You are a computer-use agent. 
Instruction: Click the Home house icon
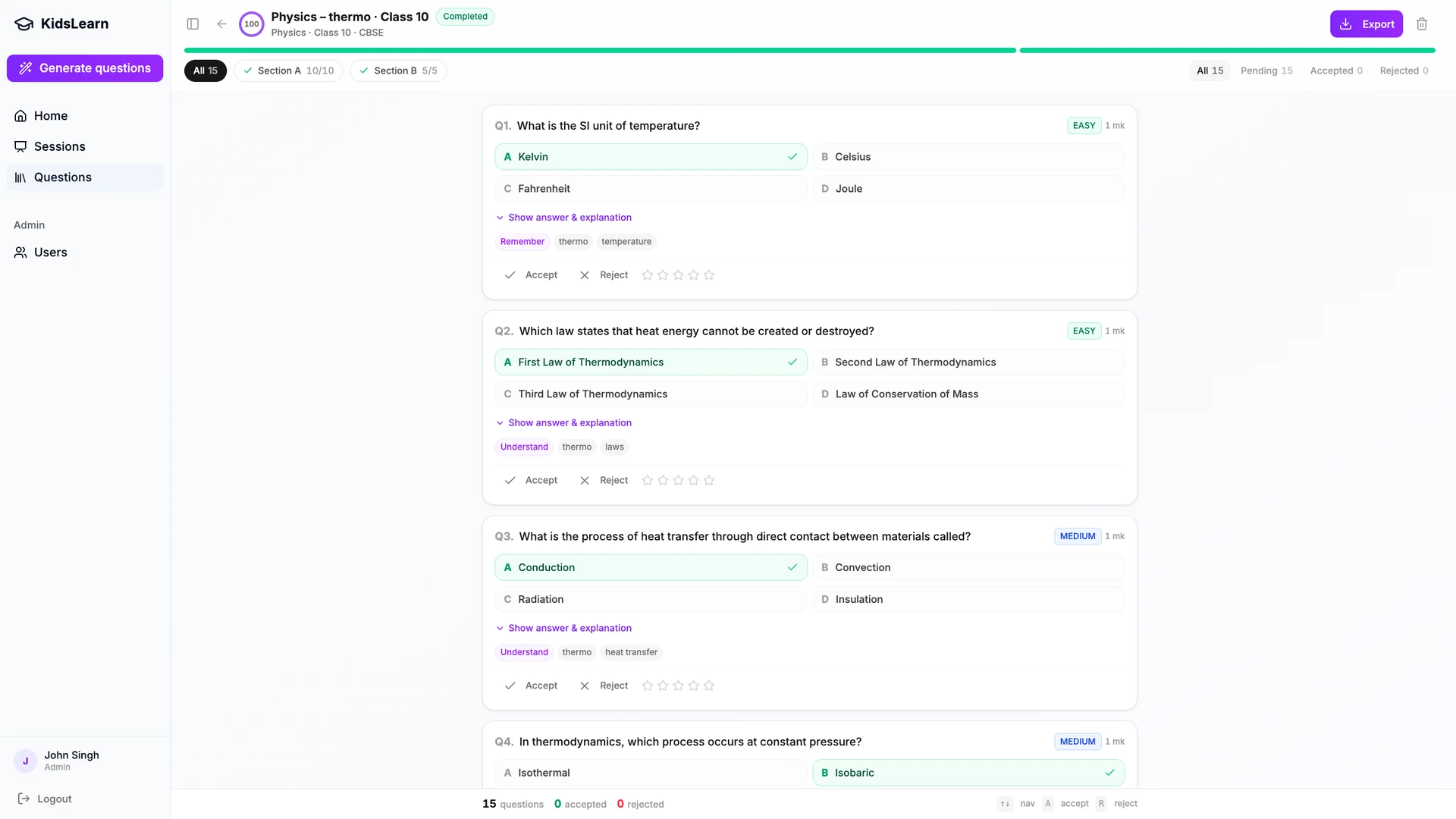click(x=20, y=116)
